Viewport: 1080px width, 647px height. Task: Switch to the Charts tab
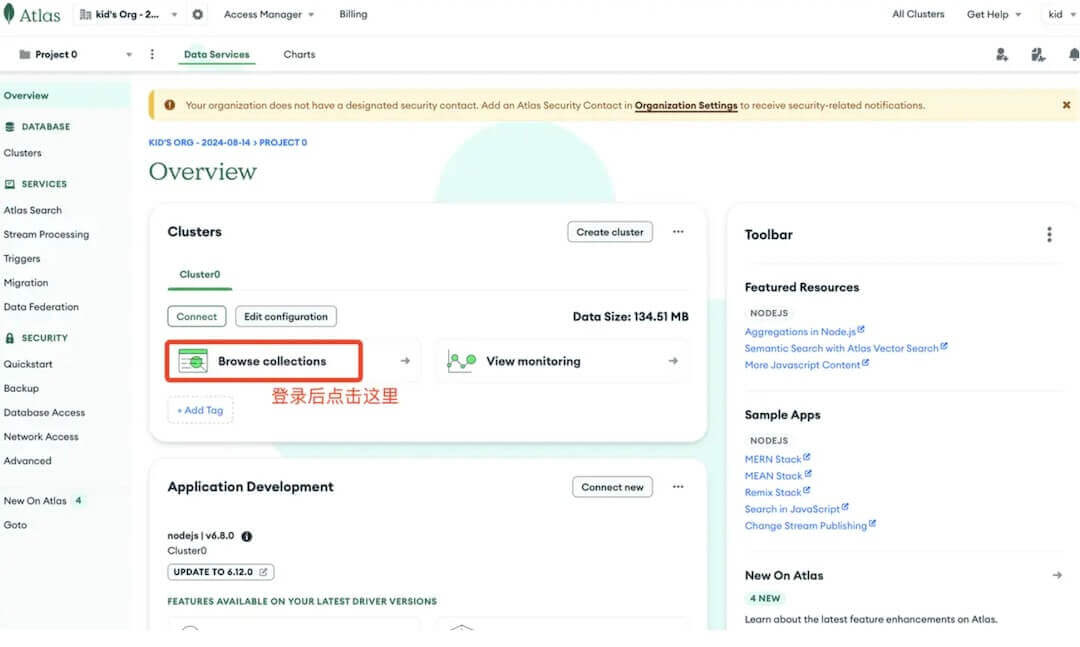(x=300, y=54)
